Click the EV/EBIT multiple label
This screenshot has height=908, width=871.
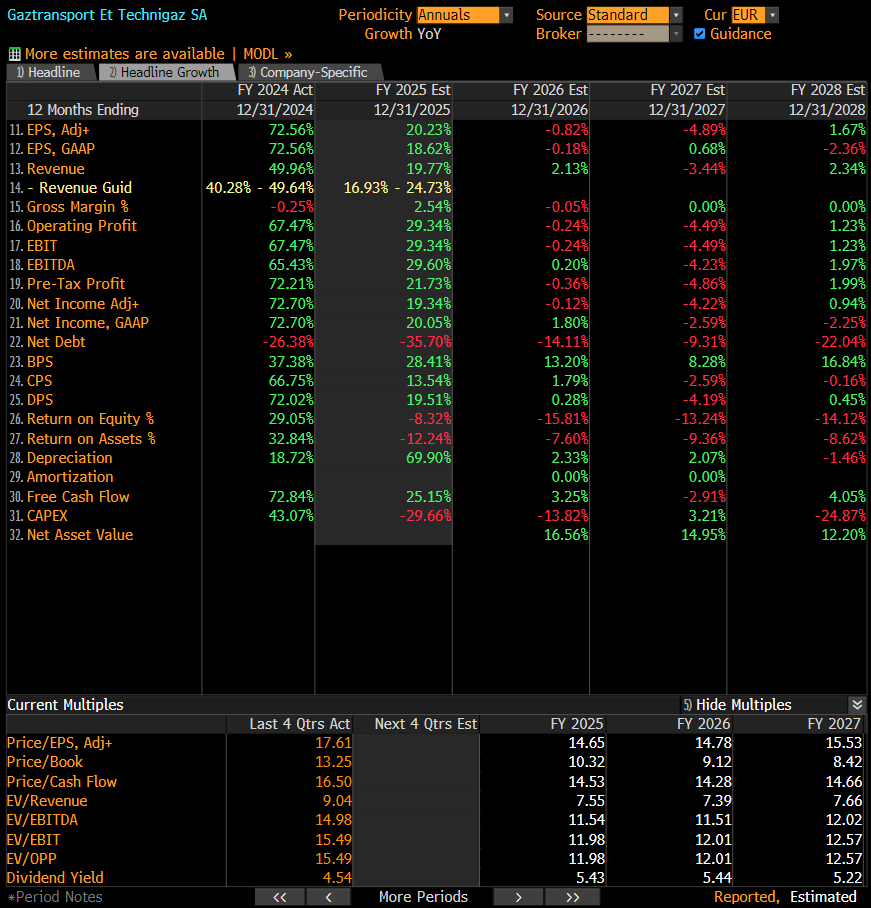pyautogui.click(x=34, y=840)
